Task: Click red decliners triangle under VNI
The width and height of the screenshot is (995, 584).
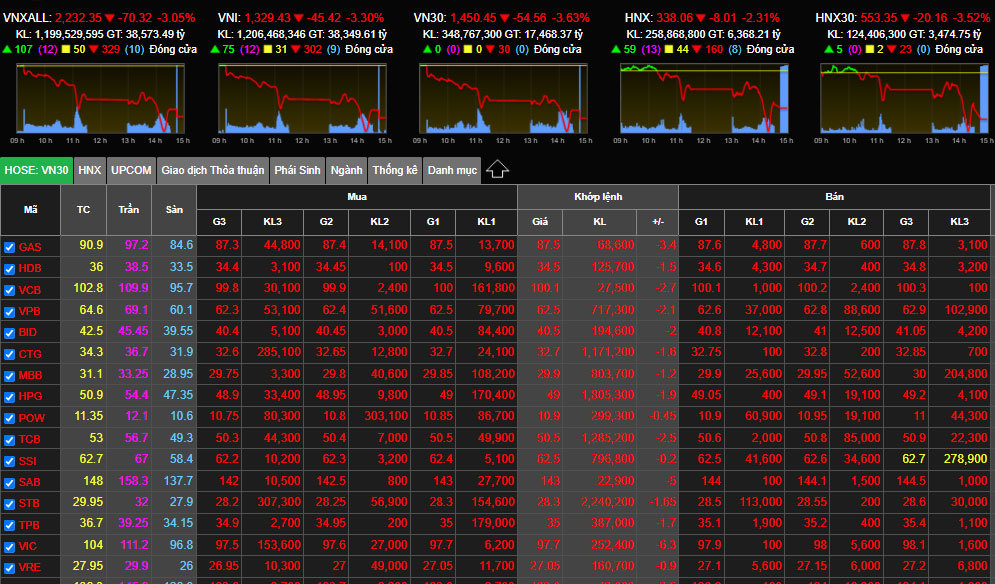Action: click(296, 49)
